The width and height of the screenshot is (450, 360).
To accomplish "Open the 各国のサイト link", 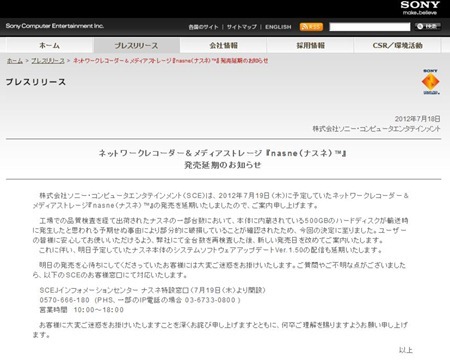I will (203, 27).
